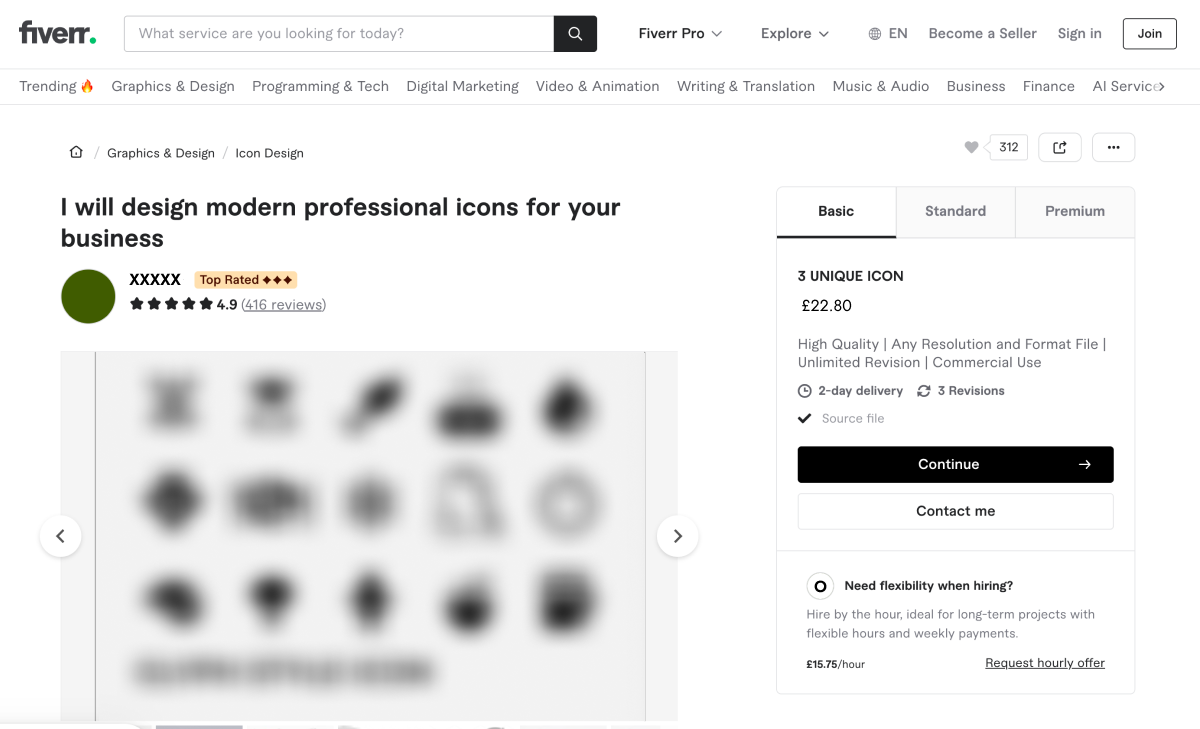Switch to the Premium package tab
The height and width of the screenshot is (729, 1200).
(1074, 211)
